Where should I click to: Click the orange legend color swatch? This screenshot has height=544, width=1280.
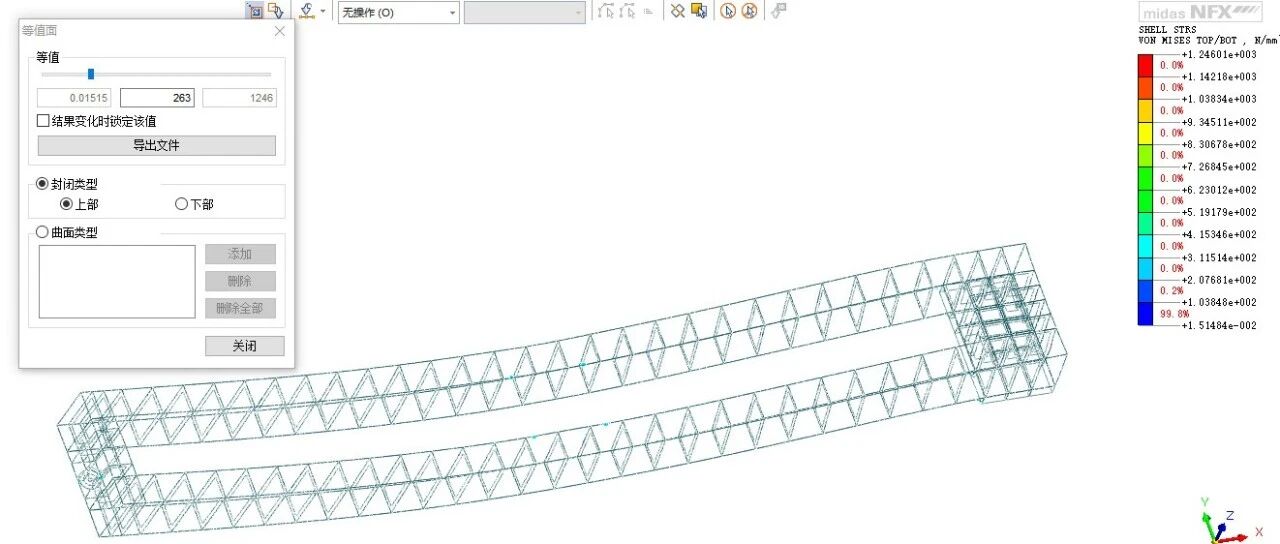pyautogui.click(x=1145, y=88)
